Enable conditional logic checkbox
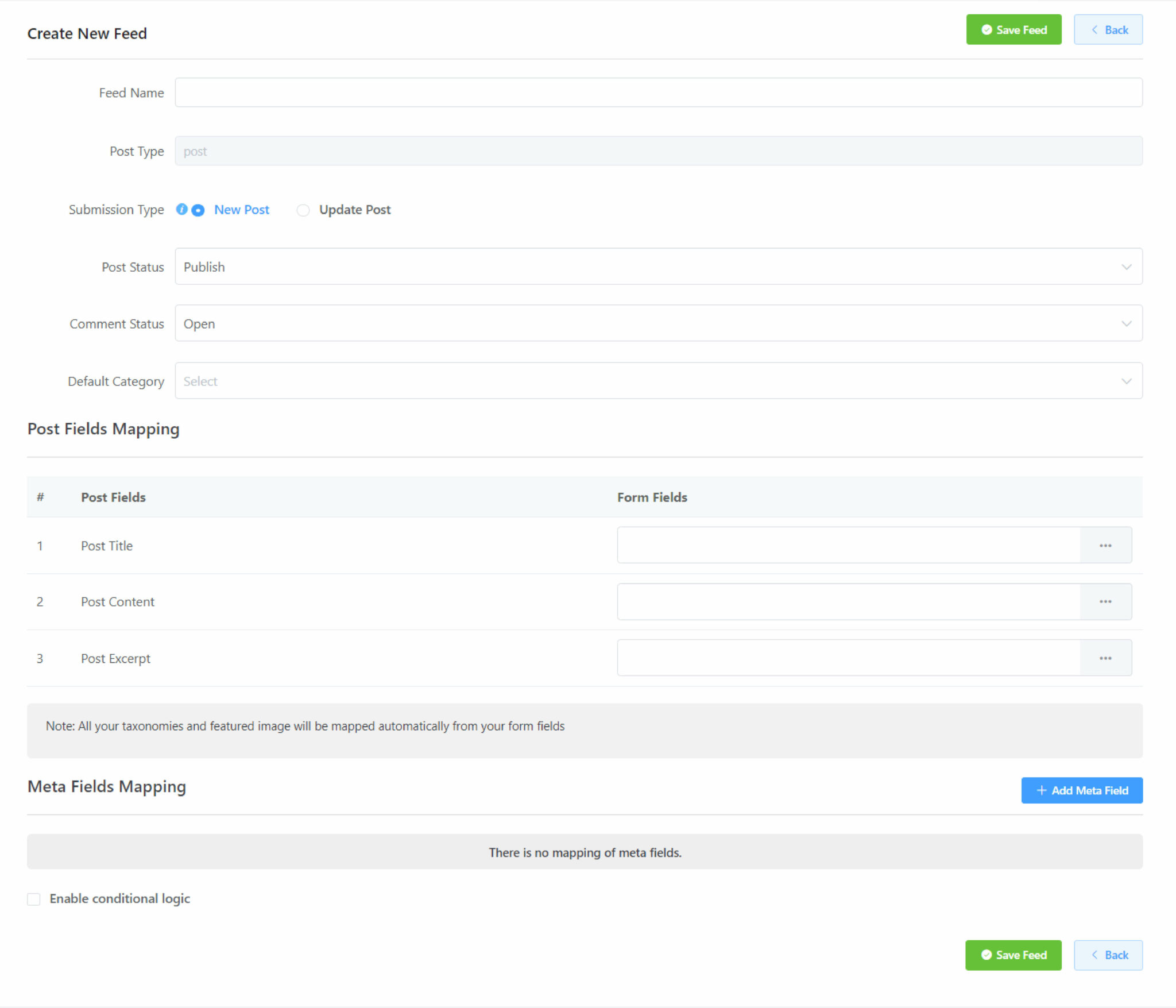The height and width of the screenshot is (1008, 1176). tap(33, 899)
